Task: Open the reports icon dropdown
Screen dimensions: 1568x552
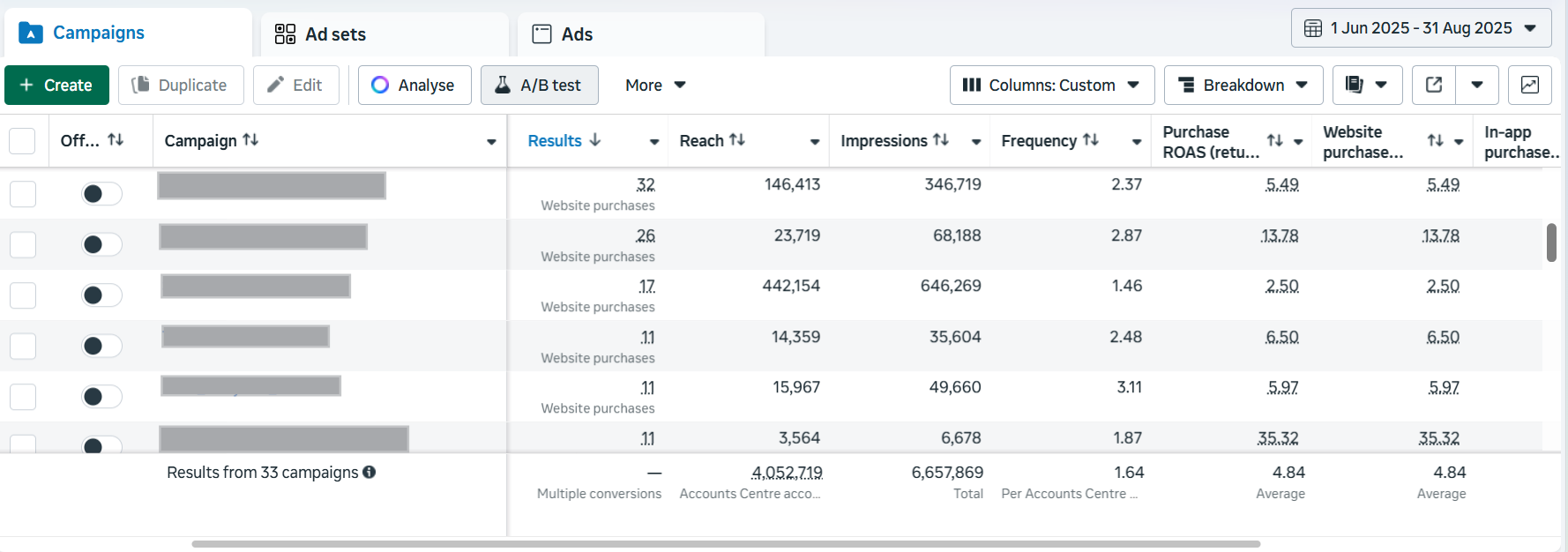Action: [1366, 85]
